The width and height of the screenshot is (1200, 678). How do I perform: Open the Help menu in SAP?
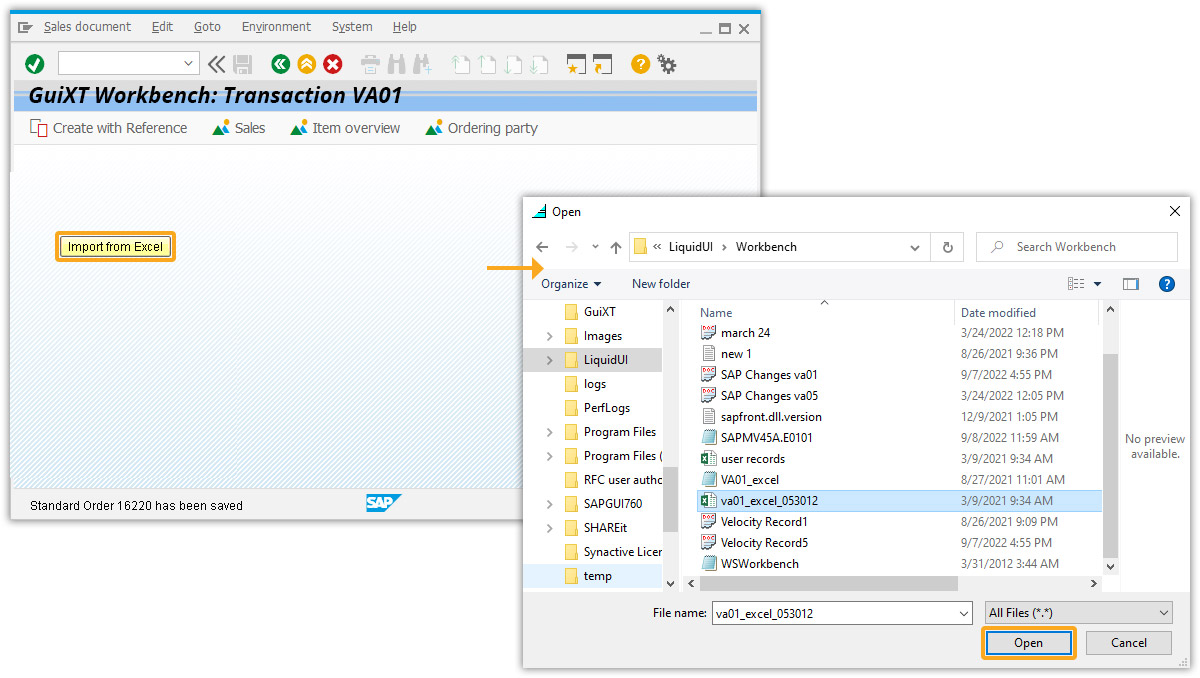(405, 27)
